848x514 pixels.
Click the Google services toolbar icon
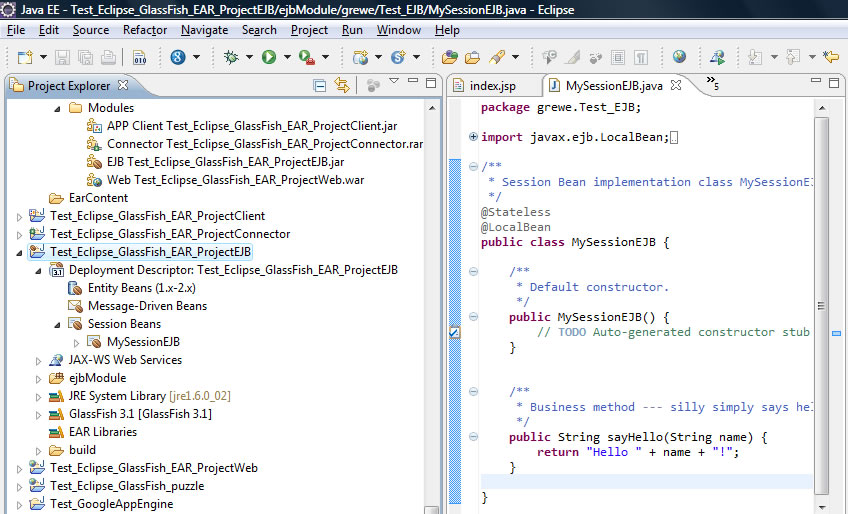[x=178, y=57]
